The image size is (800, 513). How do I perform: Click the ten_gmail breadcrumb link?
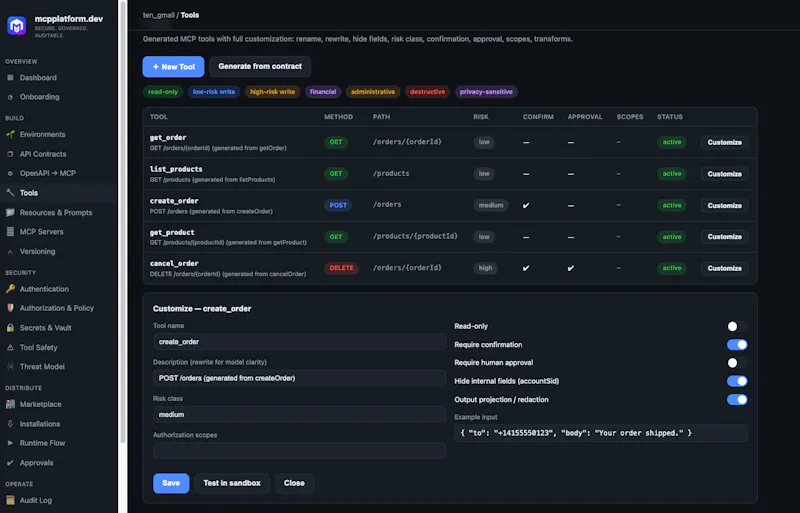(x=159, y=15)
